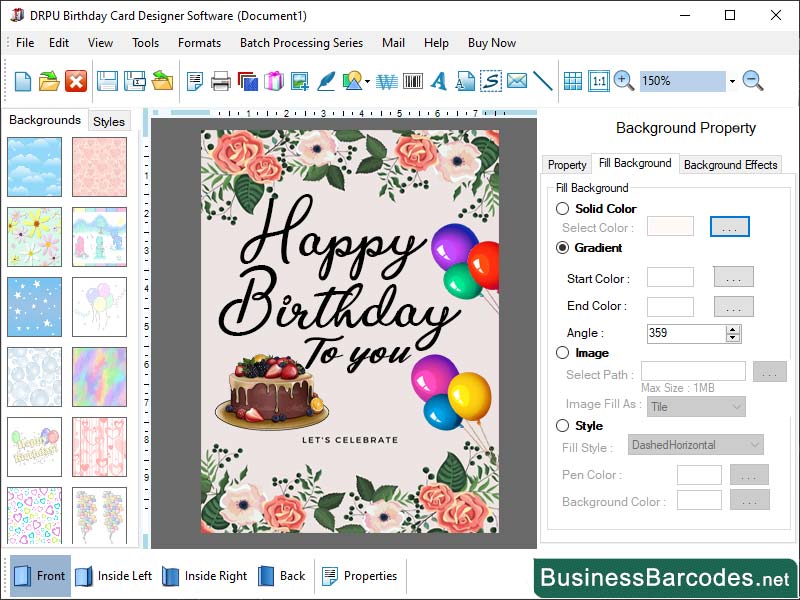Open the zoom percentage dropdown
This screenshot has height=600, width=800.
coord(732,82)
